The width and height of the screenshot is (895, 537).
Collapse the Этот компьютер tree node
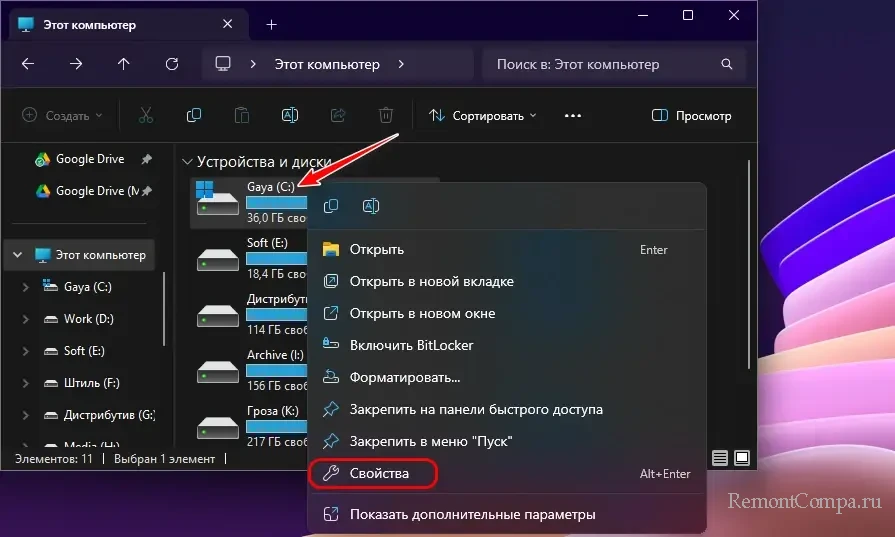point(17,255)
